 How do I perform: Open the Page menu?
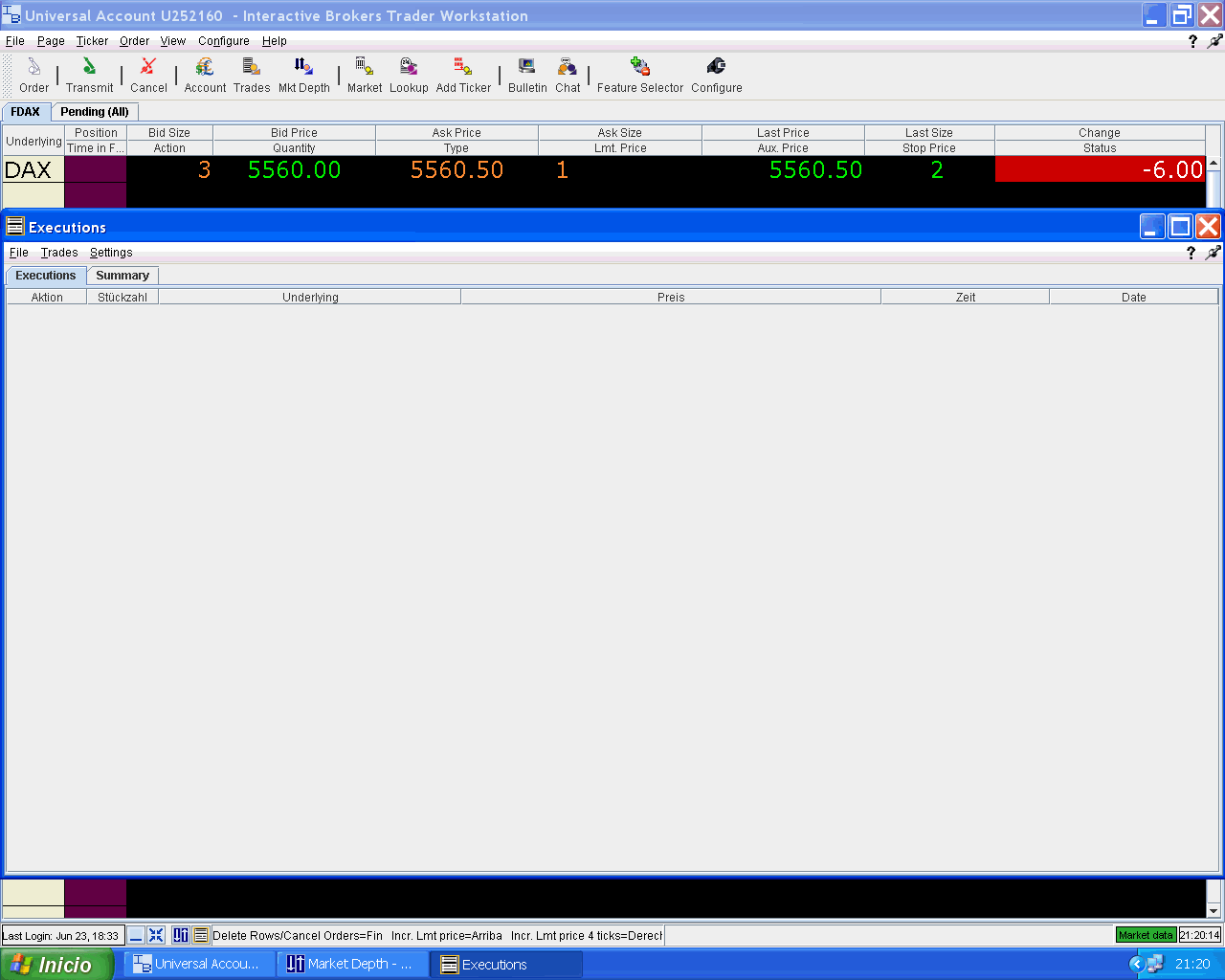point(51,41)
